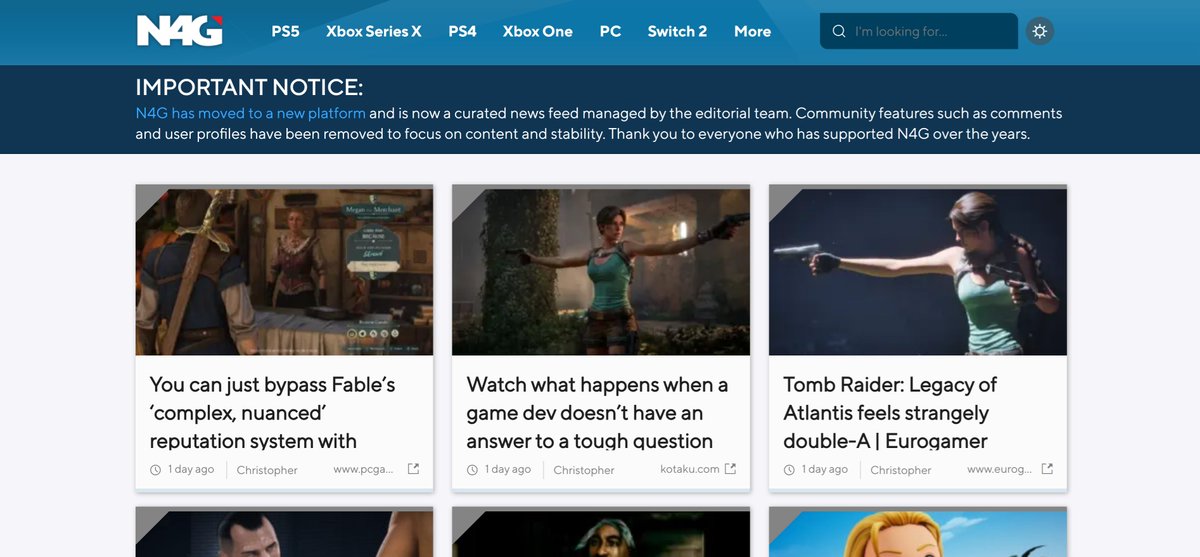Open the PC nav item
Screen dimensions: 1200x557
tap(610, 31)
